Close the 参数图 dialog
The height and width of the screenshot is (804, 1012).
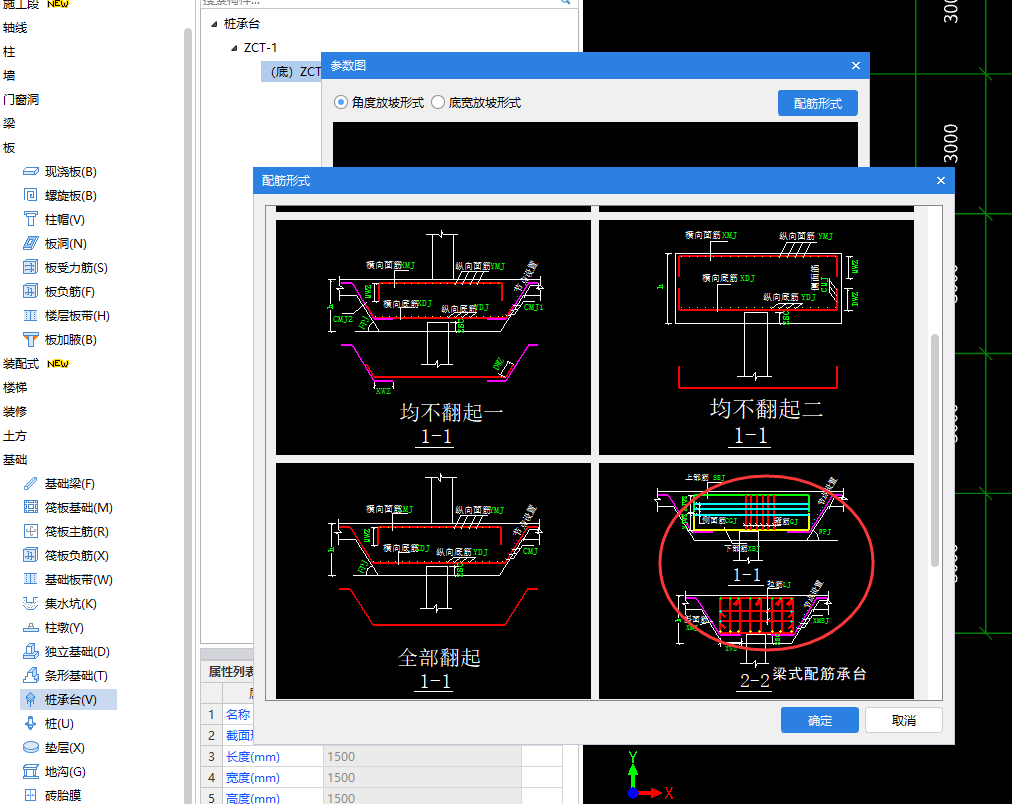(x=856, y=66)
